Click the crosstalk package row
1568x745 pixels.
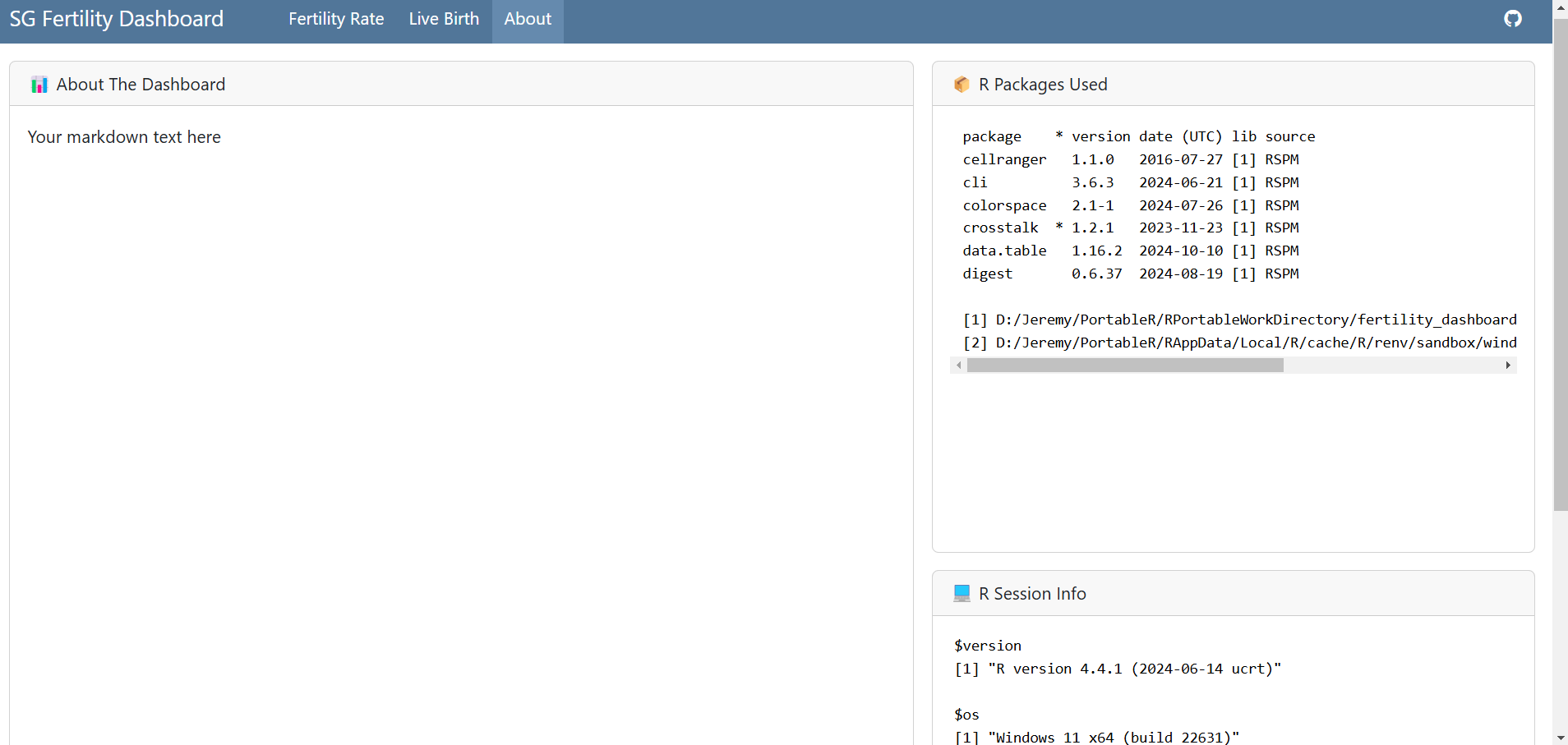coord(1130,228)
